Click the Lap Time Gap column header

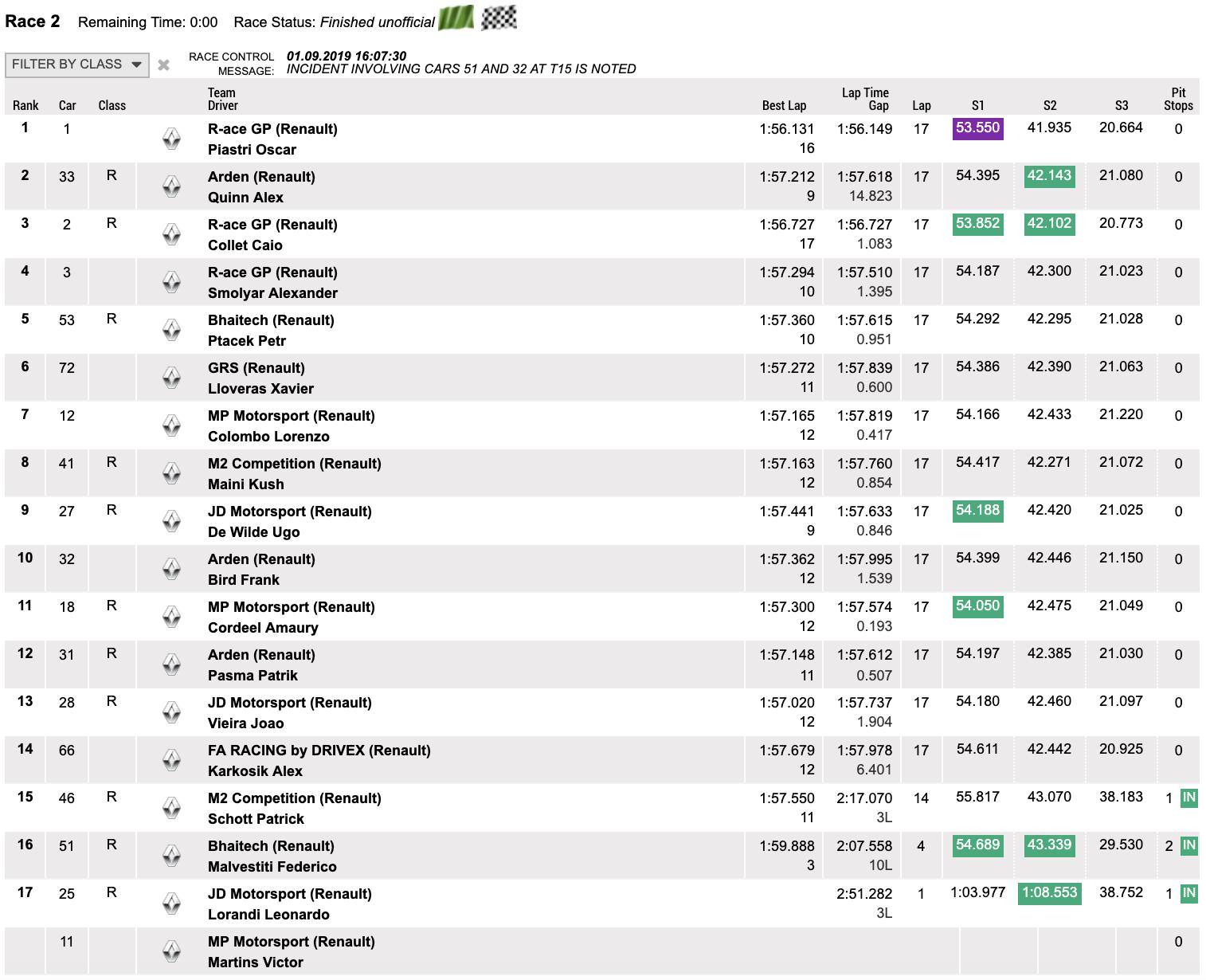[865, 99]
